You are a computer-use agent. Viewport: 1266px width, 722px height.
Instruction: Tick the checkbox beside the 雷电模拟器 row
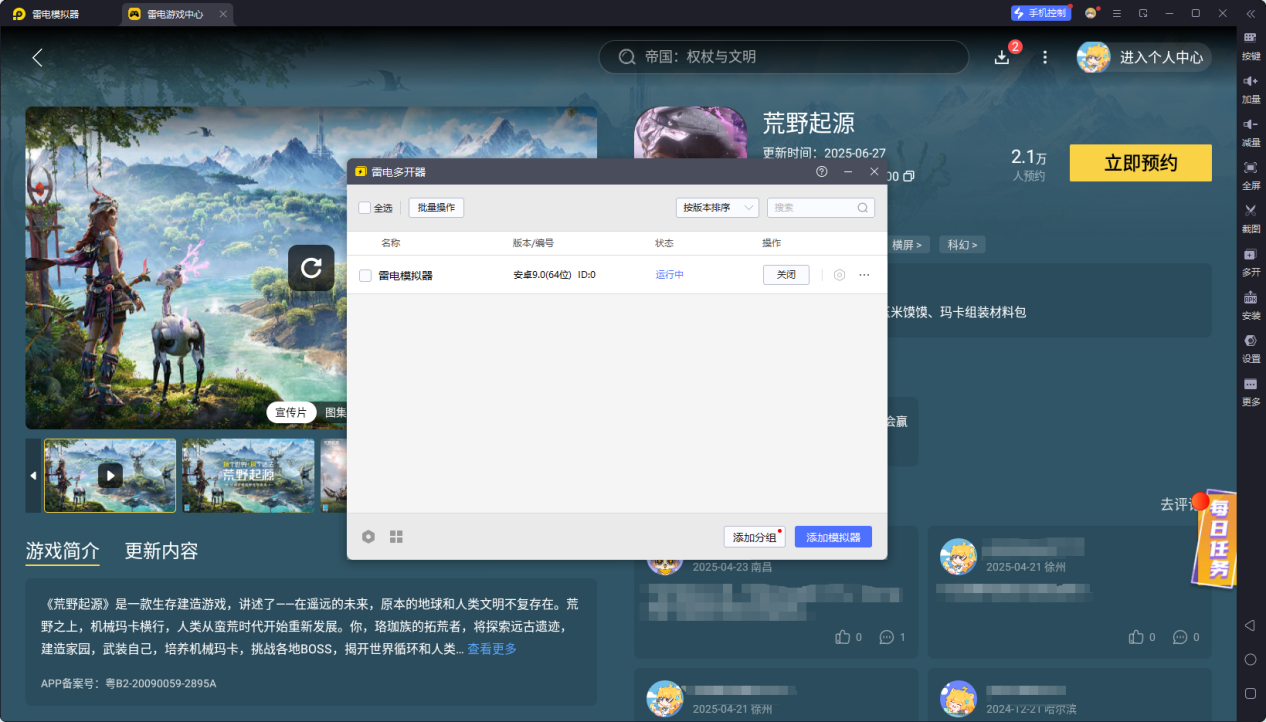(x=365, y=275)
